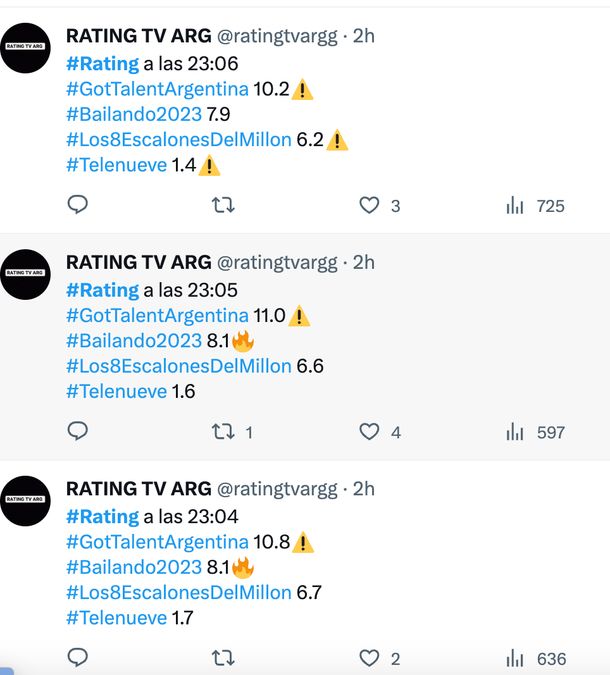Retweet the 23:05 rating tweet
The width and height of the screenshot is (610, 675).
tap(224, 432)
